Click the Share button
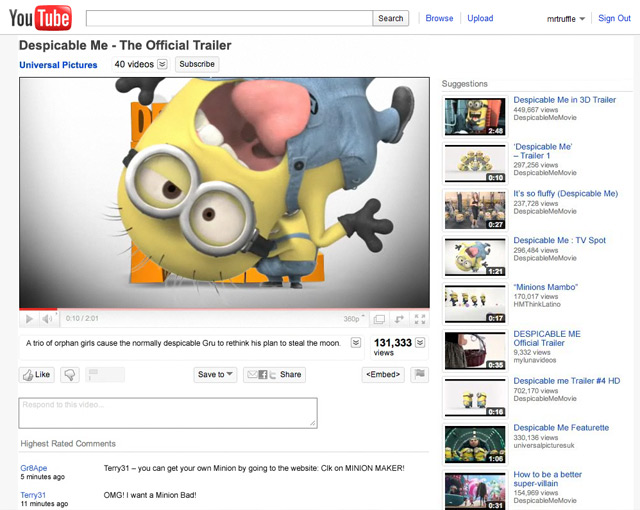This screenshot has height=510, width=640. point(274,375)
